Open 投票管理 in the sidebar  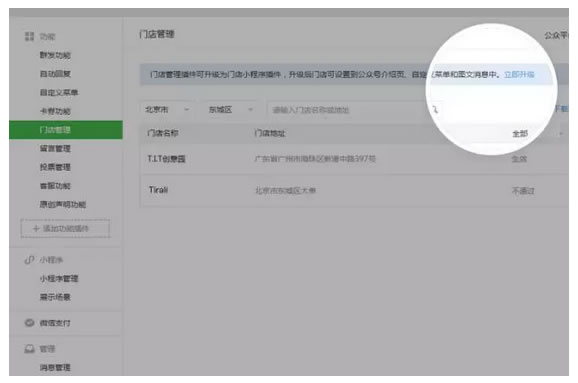[55, 167]
